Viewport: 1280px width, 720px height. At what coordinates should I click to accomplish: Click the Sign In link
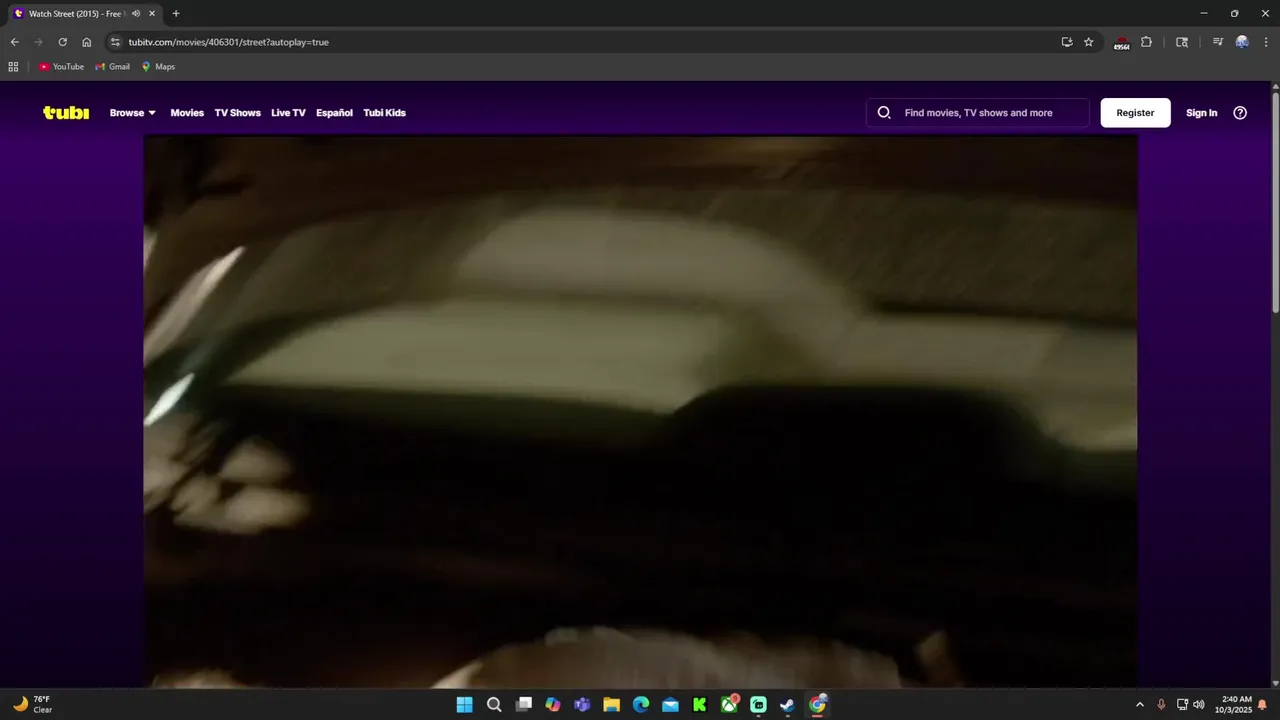[x=1201, y=113]
